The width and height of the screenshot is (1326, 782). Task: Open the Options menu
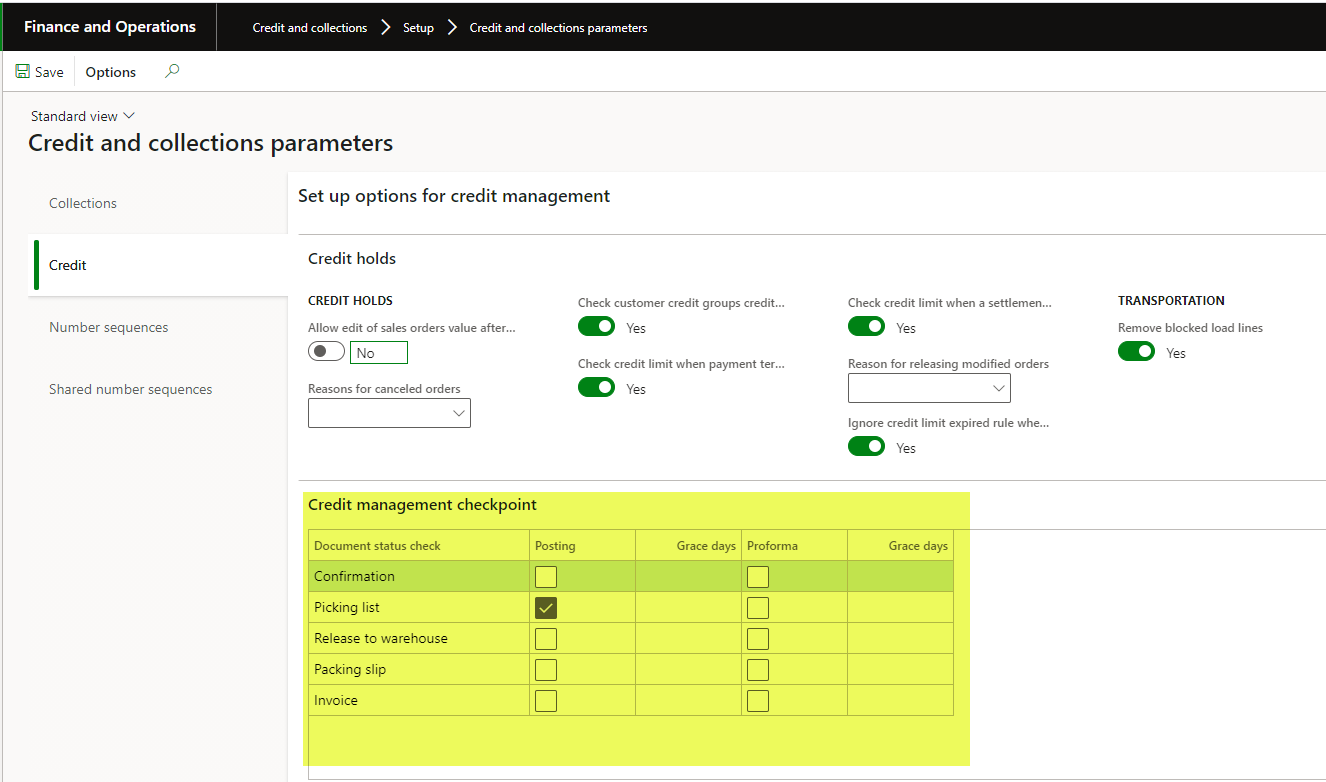(x=110, y=72)
